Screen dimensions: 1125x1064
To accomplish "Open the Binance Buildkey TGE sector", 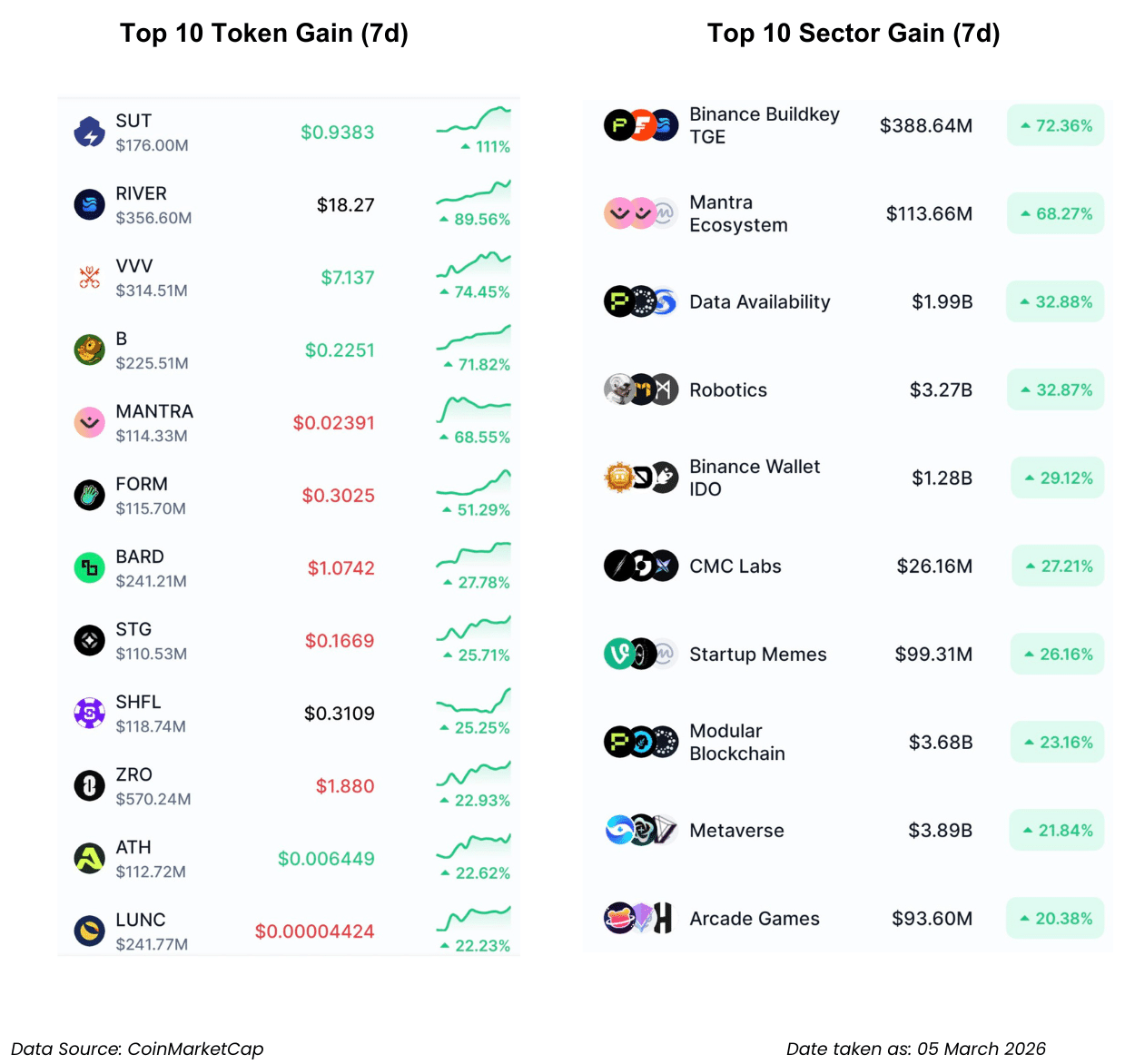I will [764, 125].
